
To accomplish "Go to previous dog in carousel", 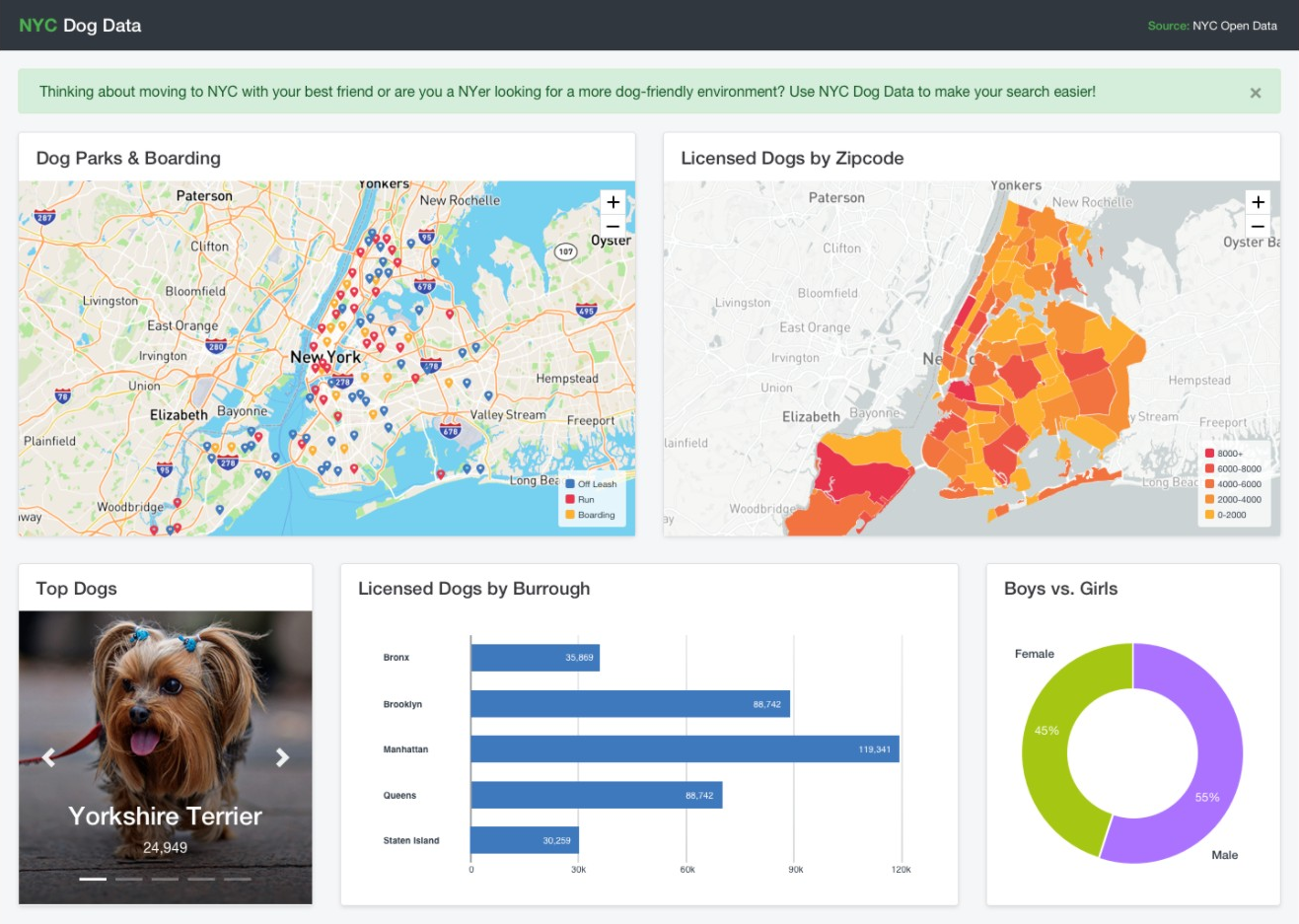I will click(x=48, y=757).
